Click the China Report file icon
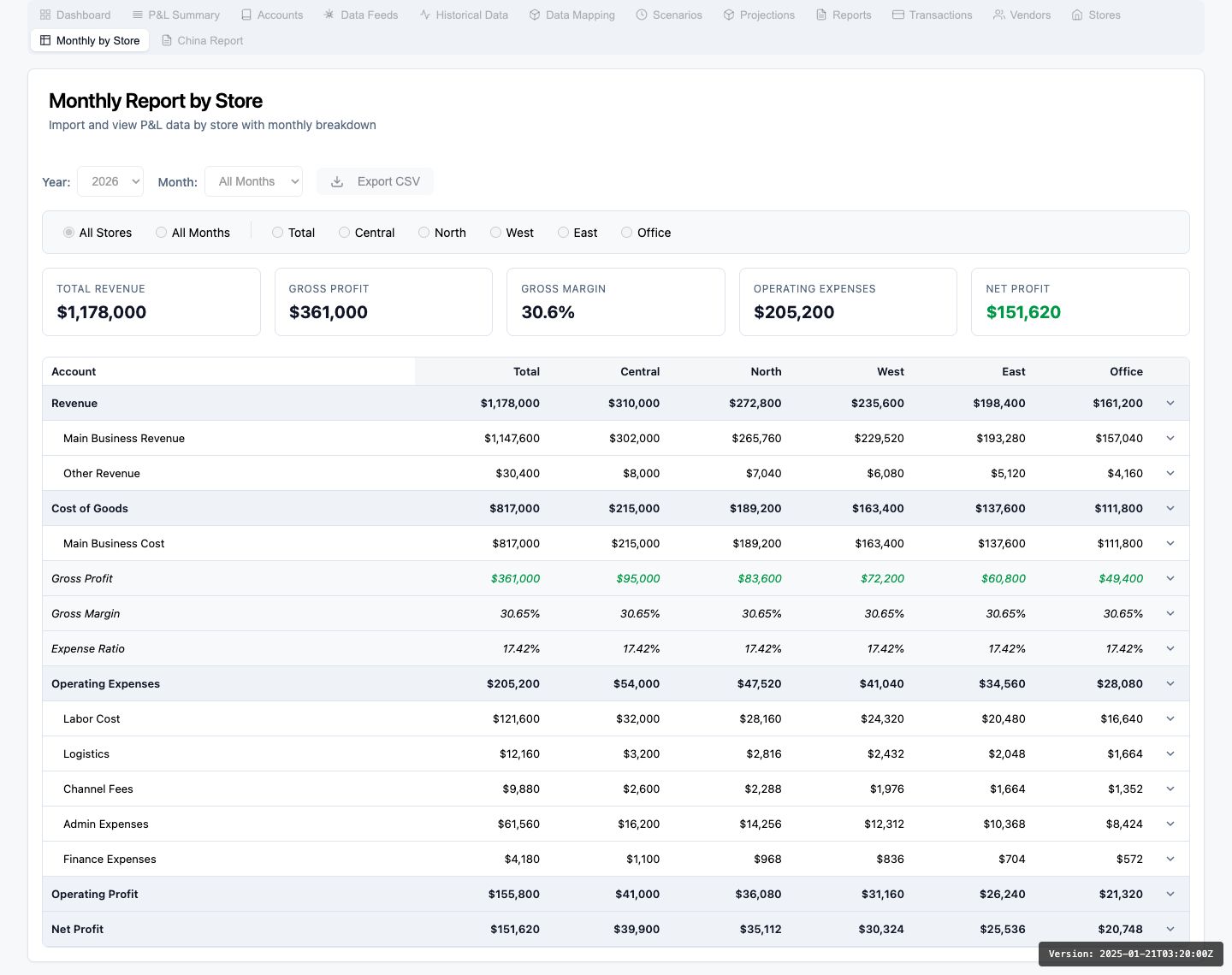Screen dimensions: 1232x975 167,40
